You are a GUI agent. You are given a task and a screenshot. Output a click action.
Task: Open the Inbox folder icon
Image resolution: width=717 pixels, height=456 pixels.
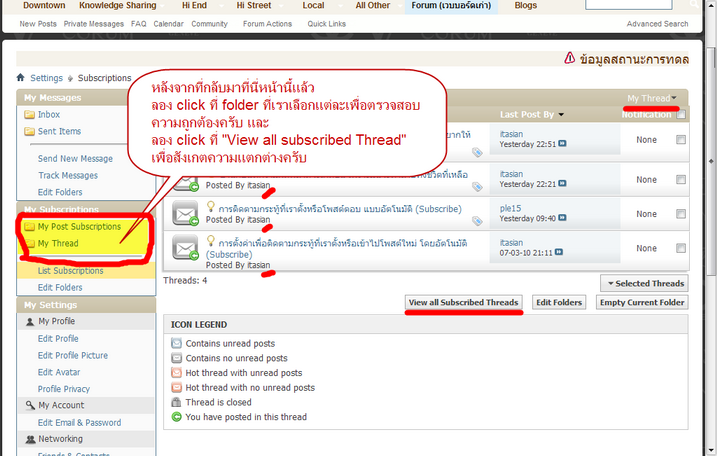[29, 115]
